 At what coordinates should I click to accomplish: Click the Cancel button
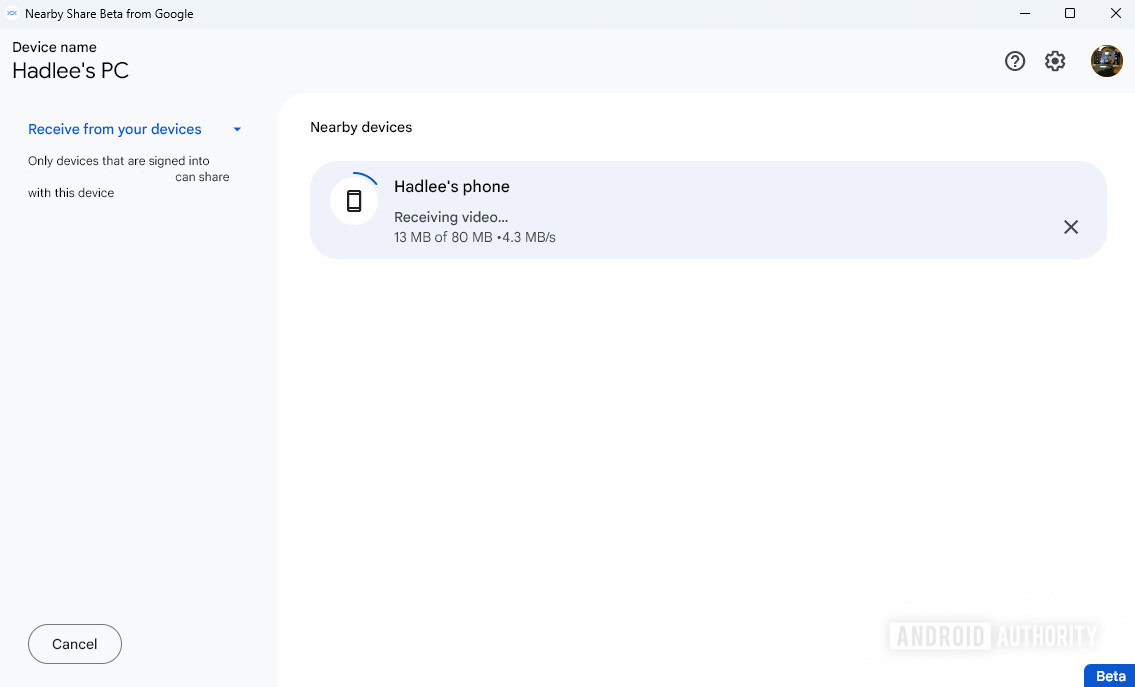click(74, 644)
